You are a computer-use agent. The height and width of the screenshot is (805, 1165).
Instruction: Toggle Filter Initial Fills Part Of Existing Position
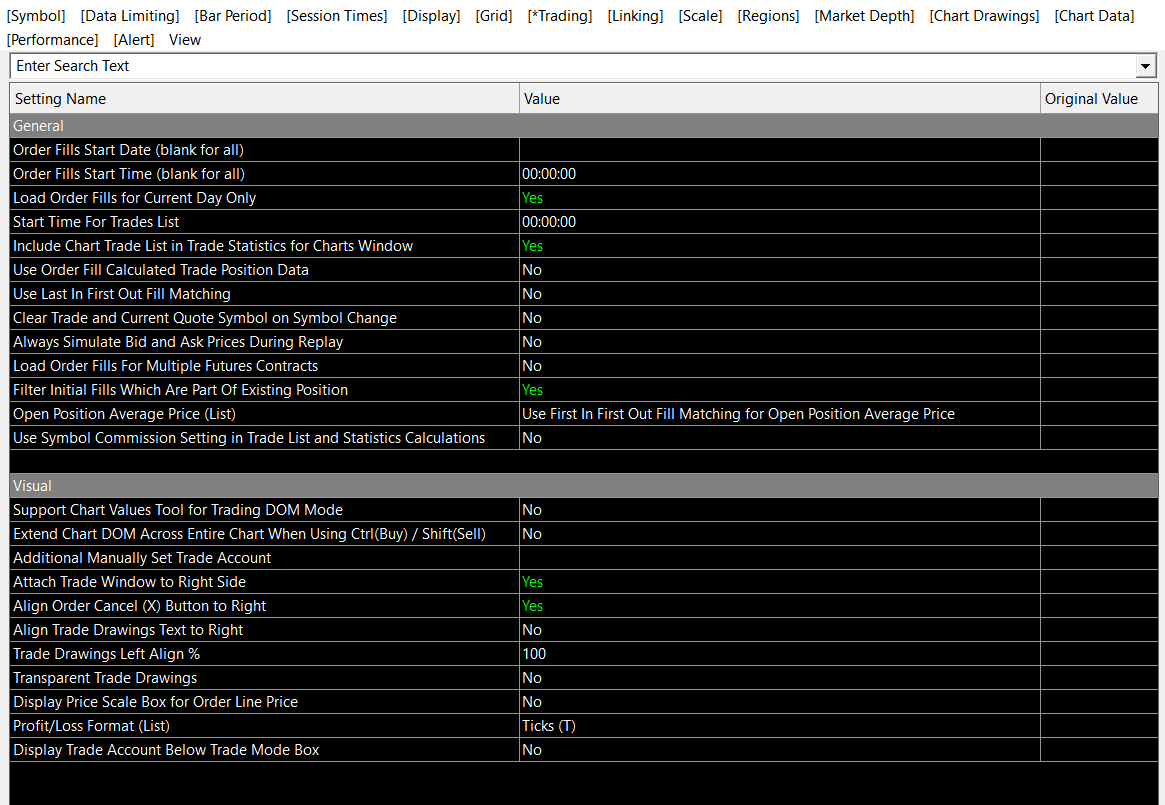779,389
